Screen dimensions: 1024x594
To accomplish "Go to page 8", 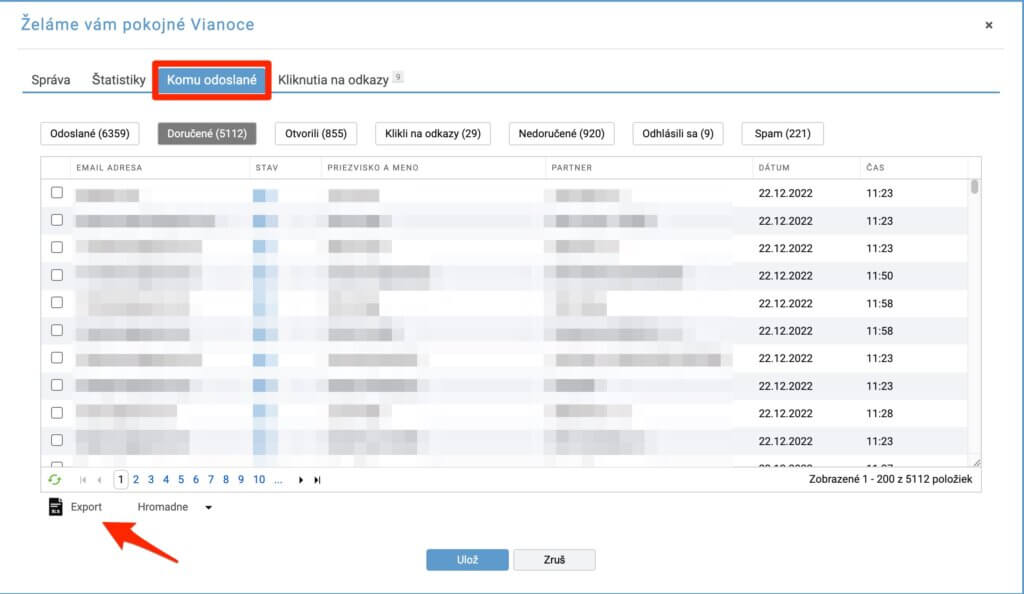I will coord(226,480).
